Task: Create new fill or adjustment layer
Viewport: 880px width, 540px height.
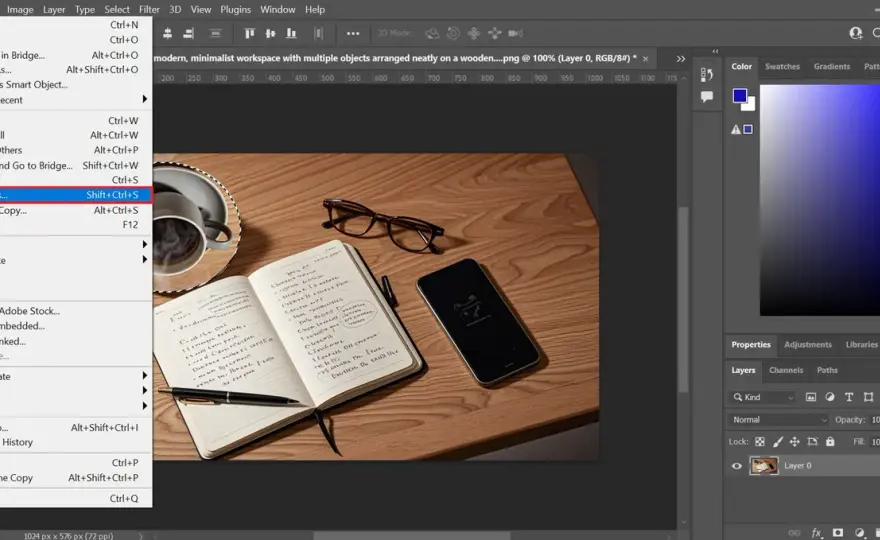Action: pos(859,533)
